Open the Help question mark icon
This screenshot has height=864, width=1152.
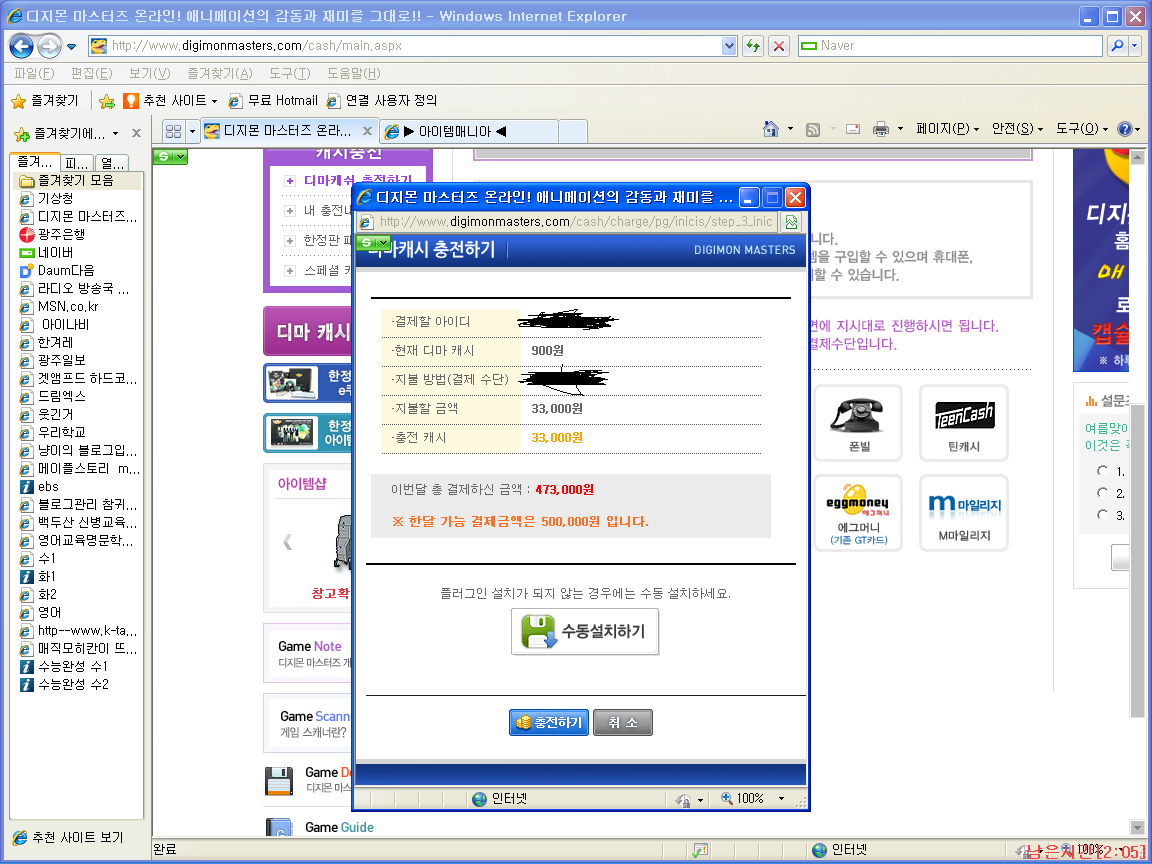(x=1124, y=129)
